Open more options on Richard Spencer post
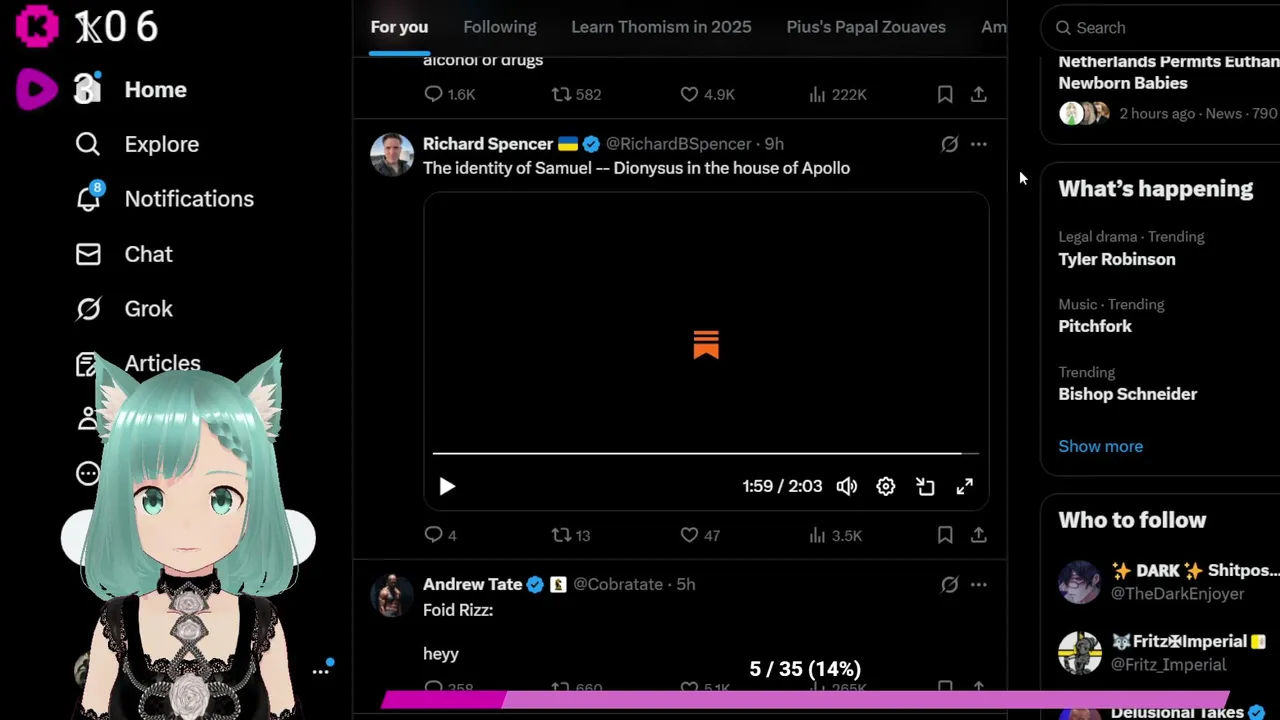1280x720 pixels. (x=979, y=144)
